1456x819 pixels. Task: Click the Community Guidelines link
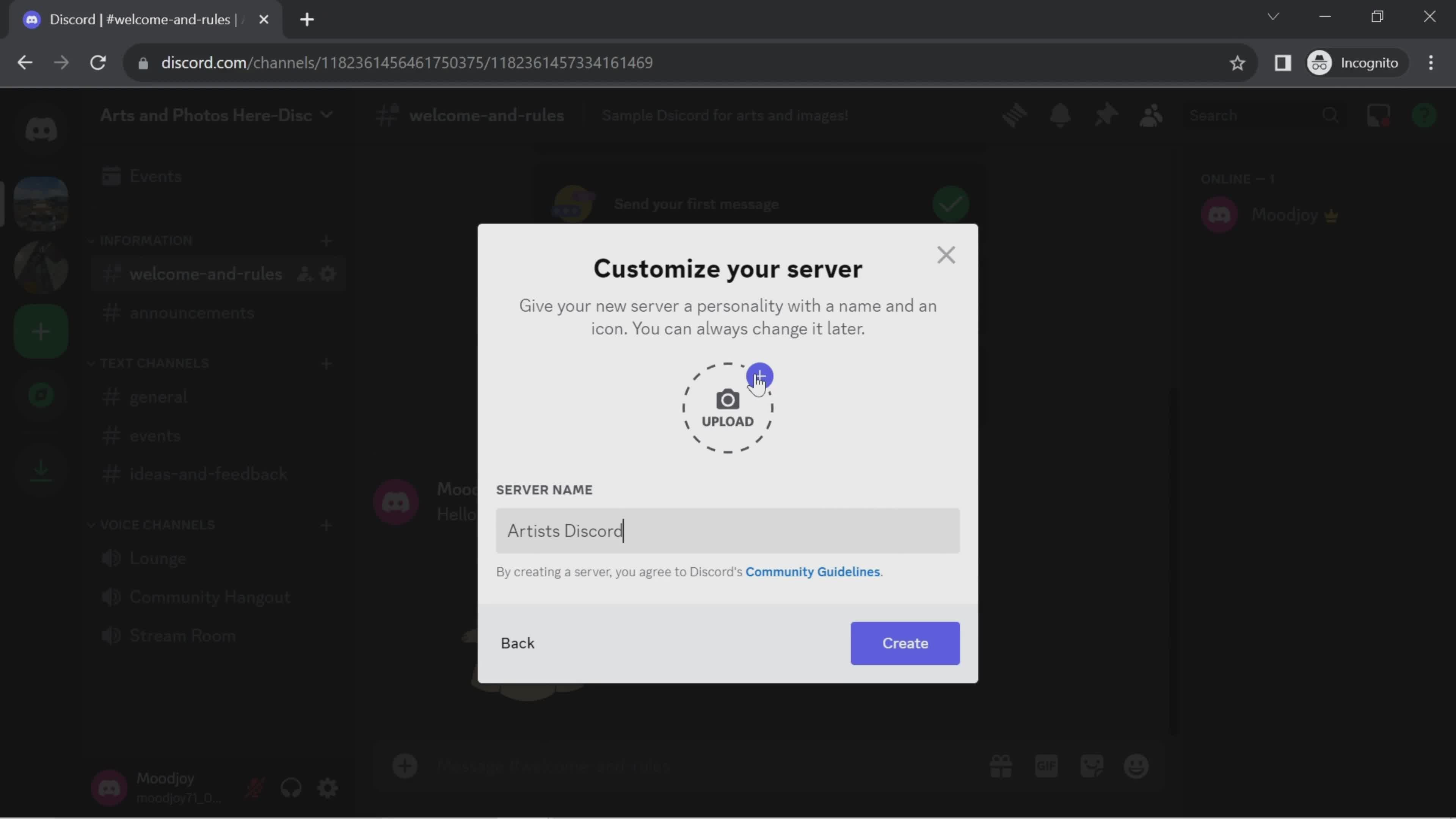812,571
